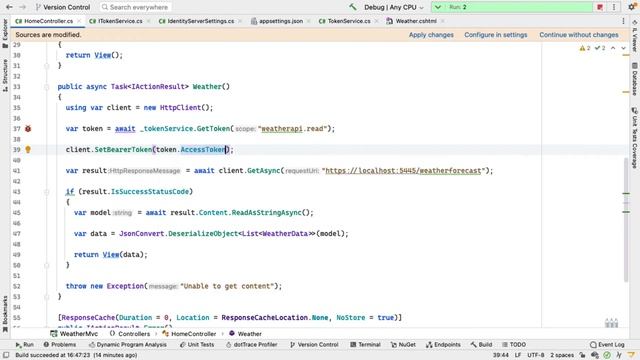The height and width of the screenshot is (360, 640).
Task: Click the warnings count indicator
Action: [x=585, y=48]
